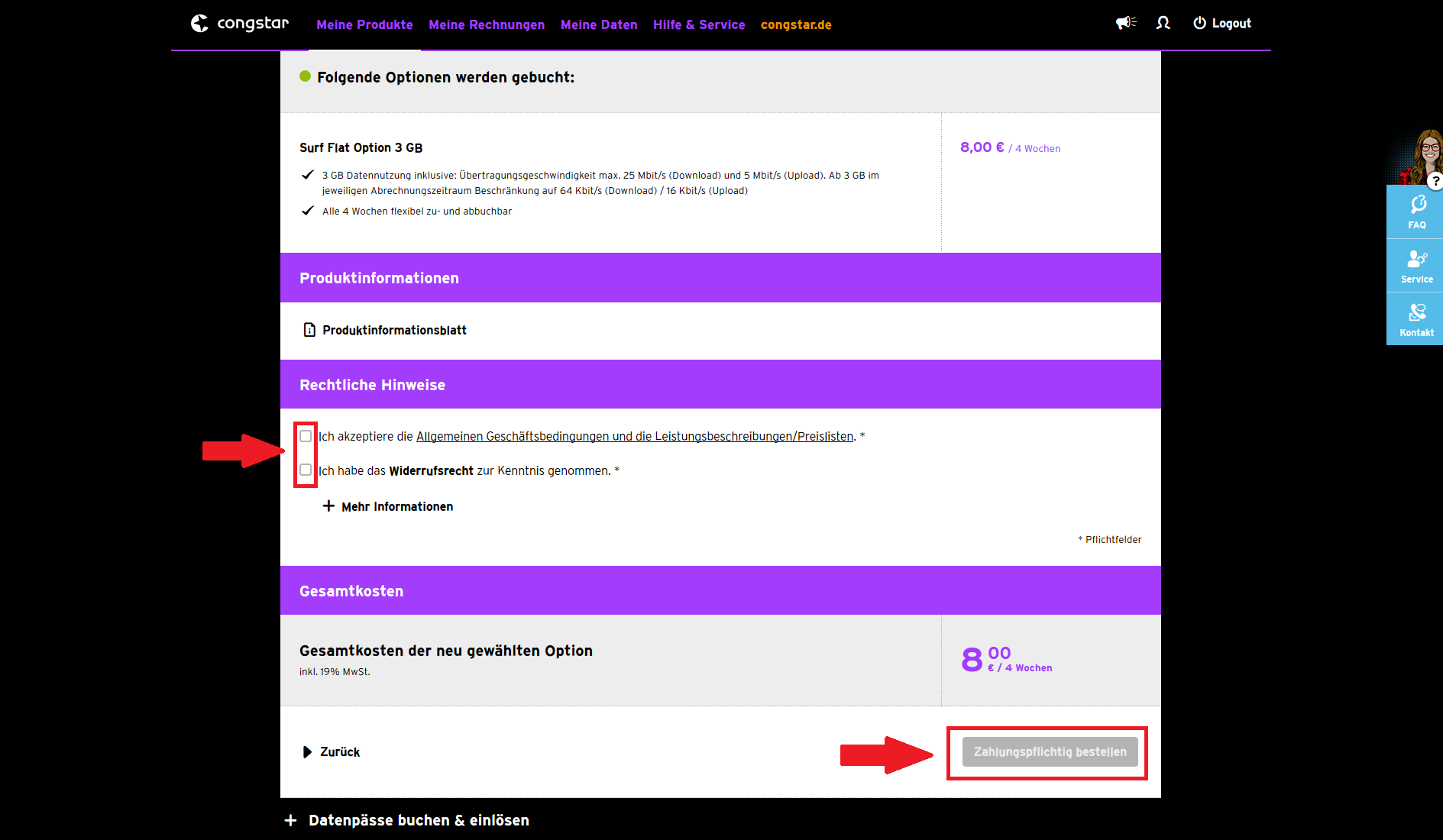
Task: Expand Mehr Informationen section
Action: [x=388, y=506]
